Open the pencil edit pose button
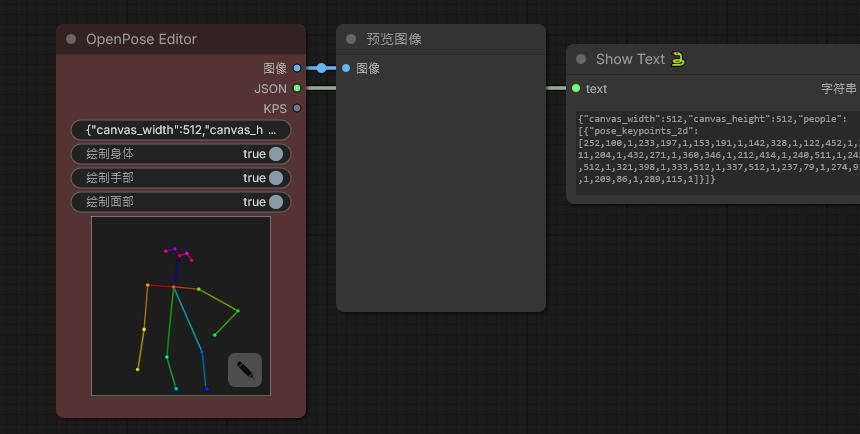The width and height of the screenshot is (860, 434). click(x=245, y=370)
